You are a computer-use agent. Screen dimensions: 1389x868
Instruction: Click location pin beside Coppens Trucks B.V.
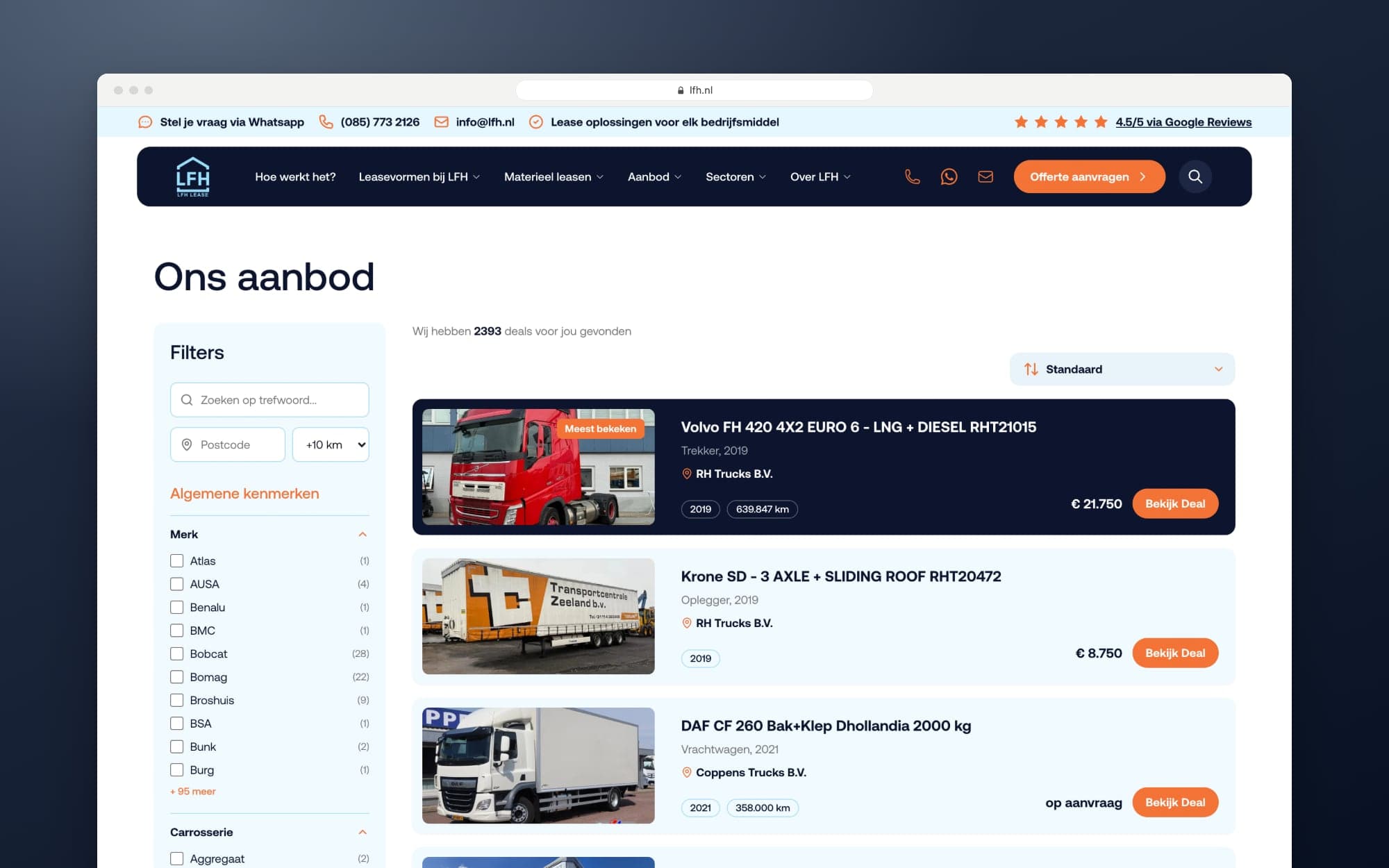tap(687, 772)
